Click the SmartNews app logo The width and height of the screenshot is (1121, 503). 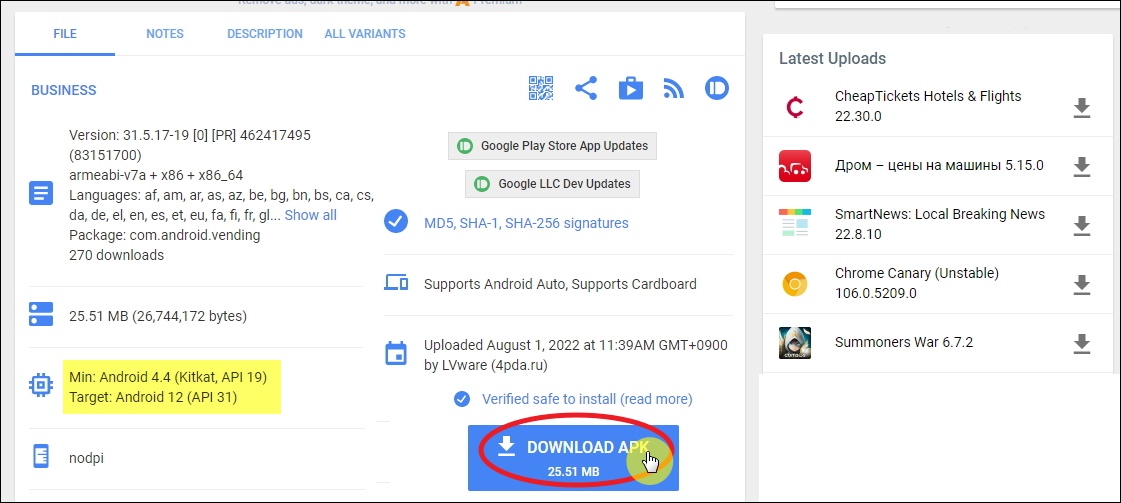[x=794, y=224]
